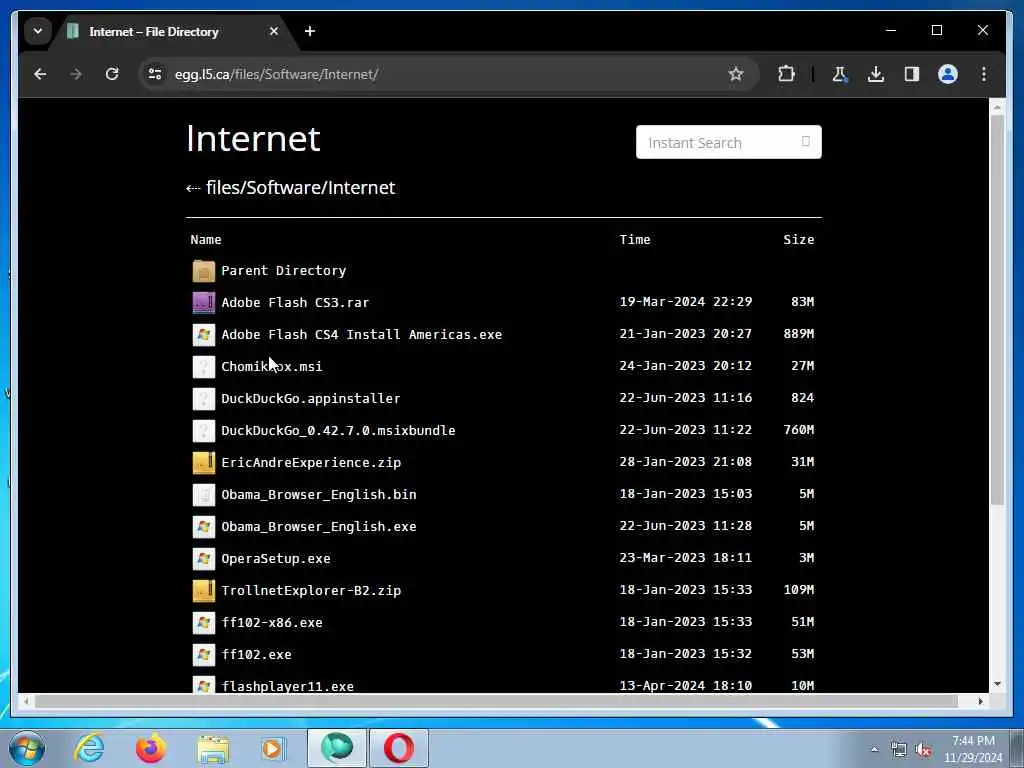Click the EricAndreExperience.zip archive icon
This screenshot has width=1024, height=768.
coord(204,462)
